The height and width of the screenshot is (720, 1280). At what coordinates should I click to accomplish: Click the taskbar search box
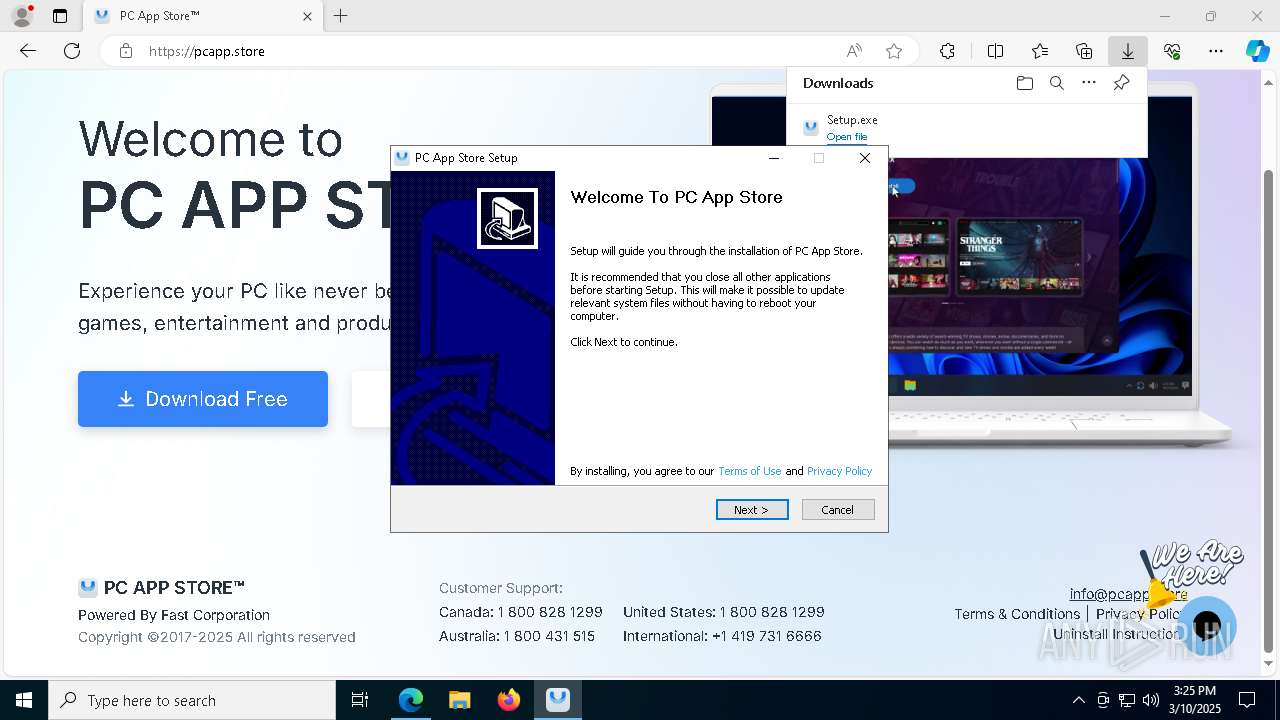click(192, 700)
